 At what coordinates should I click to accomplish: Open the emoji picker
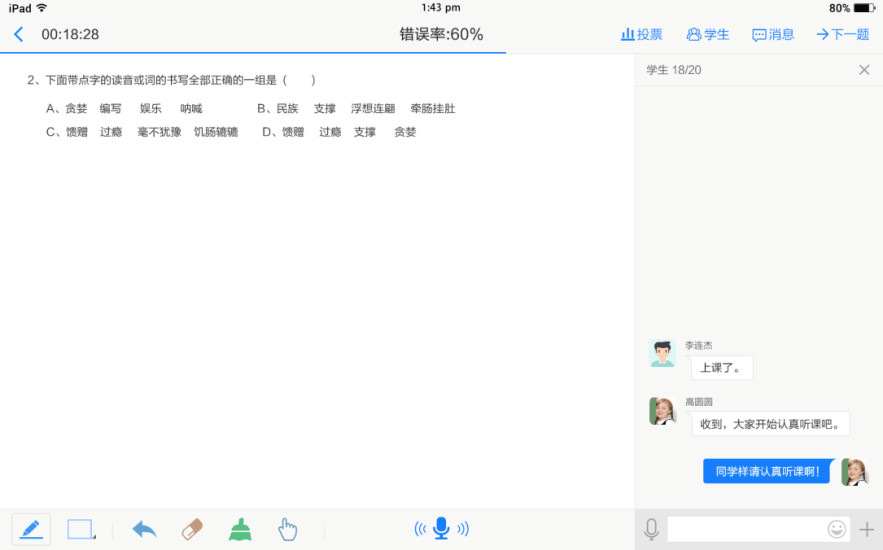pos(837,529)
